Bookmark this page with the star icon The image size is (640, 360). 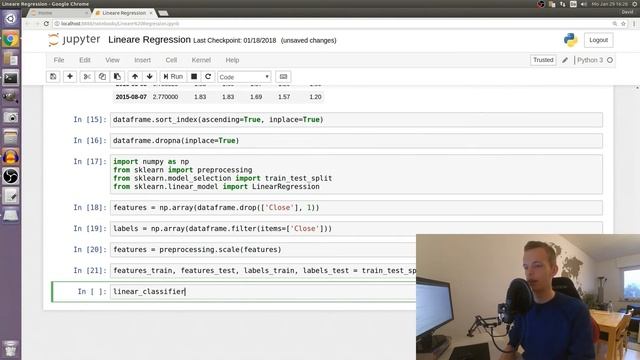point(623,24)
